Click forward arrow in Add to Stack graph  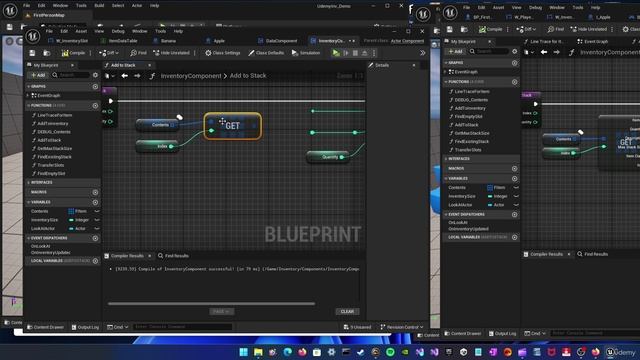click(x=137, y=76)
